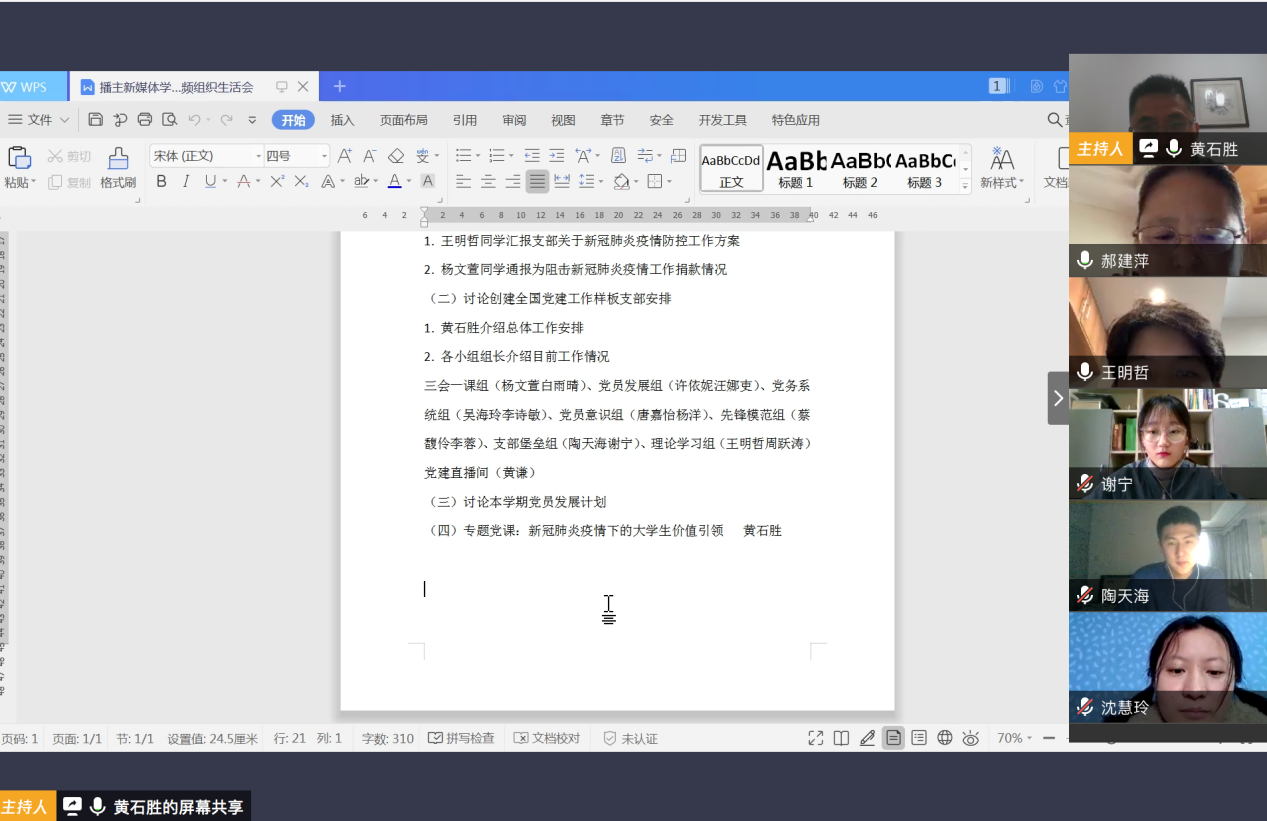Click the Save icon in quick access toolbar

[96, 120]
